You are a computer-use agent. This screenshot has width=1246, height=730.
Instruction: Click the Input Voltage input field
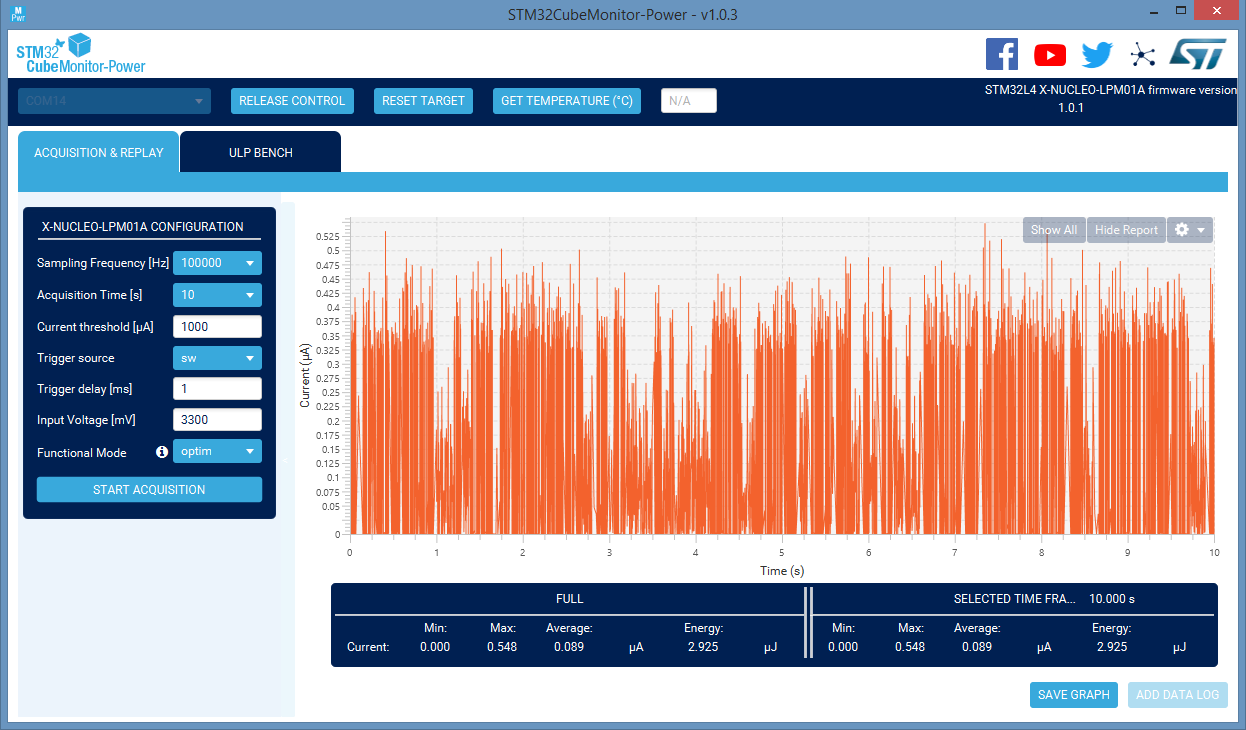217,420
